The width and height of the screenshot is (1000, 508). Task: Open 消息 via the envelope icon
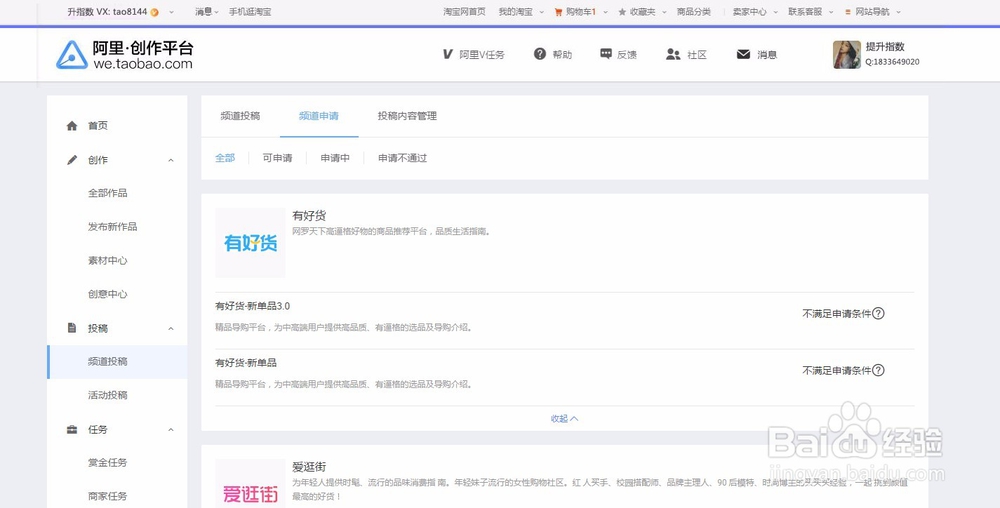(743, 54)
